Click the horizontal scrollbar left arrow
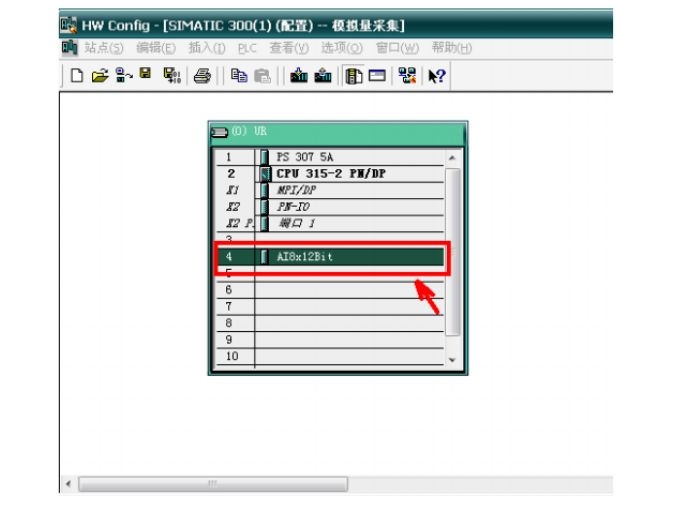The width and height of the screenshot is (688, 505). (x=68, y=484)
